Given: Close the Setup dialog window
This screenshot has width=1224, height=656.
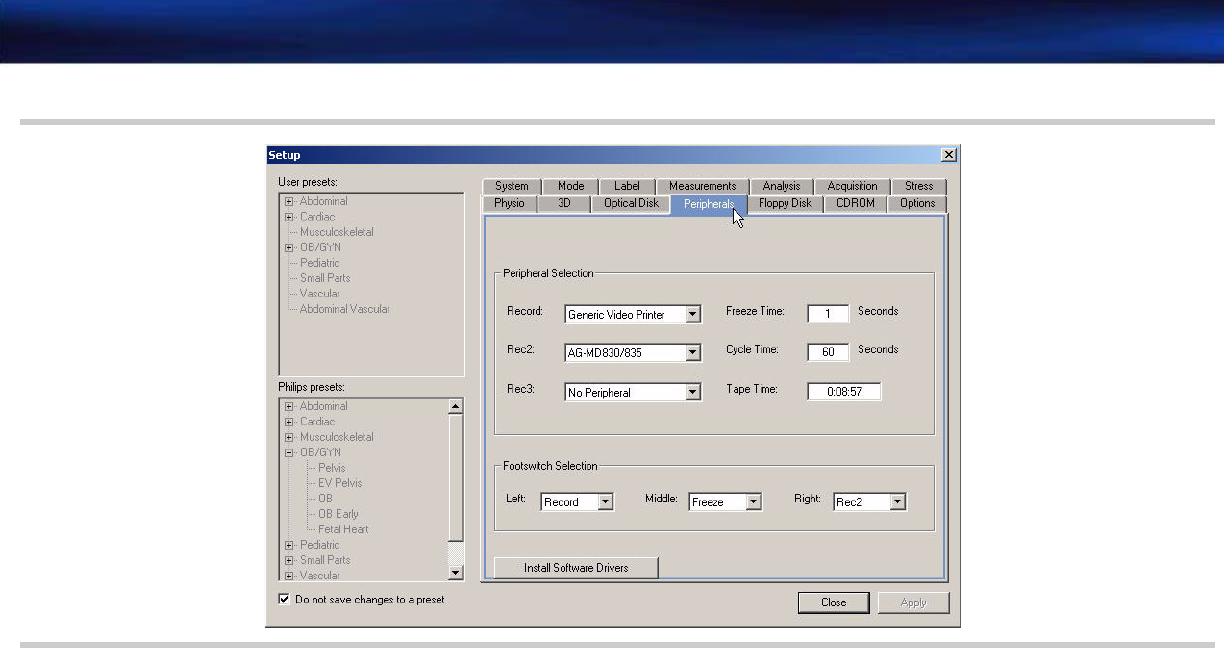Looking at the screenshot, I should [x=948, y=155].
